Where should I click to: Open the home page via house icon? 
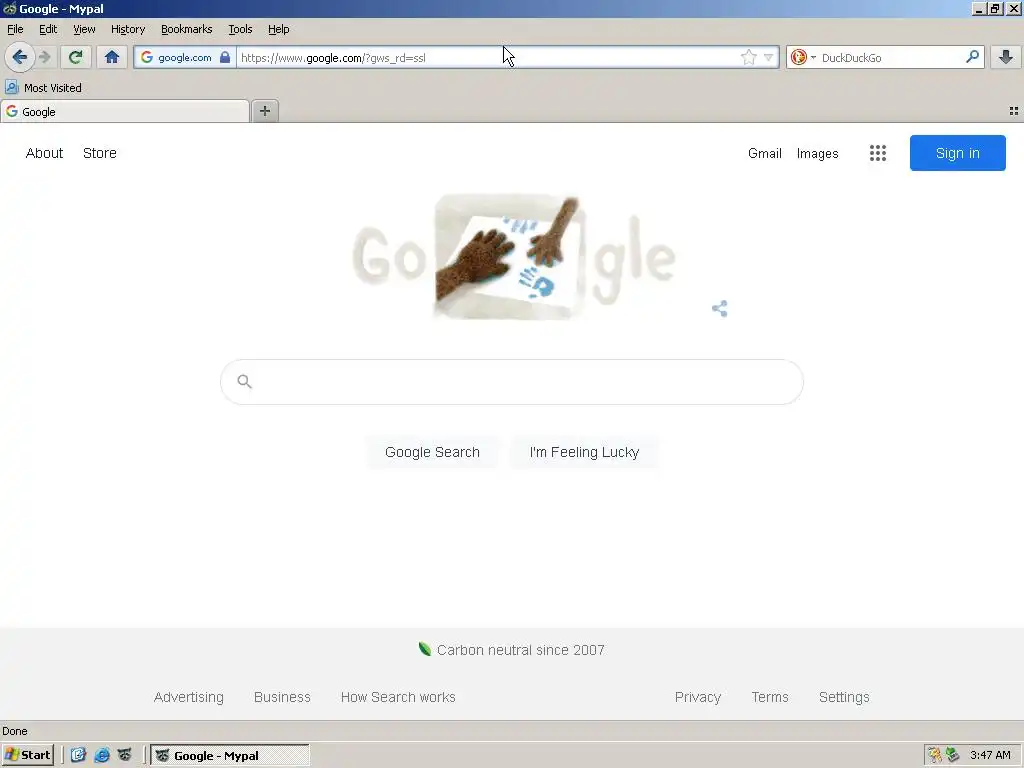click(x=112, y=57)
